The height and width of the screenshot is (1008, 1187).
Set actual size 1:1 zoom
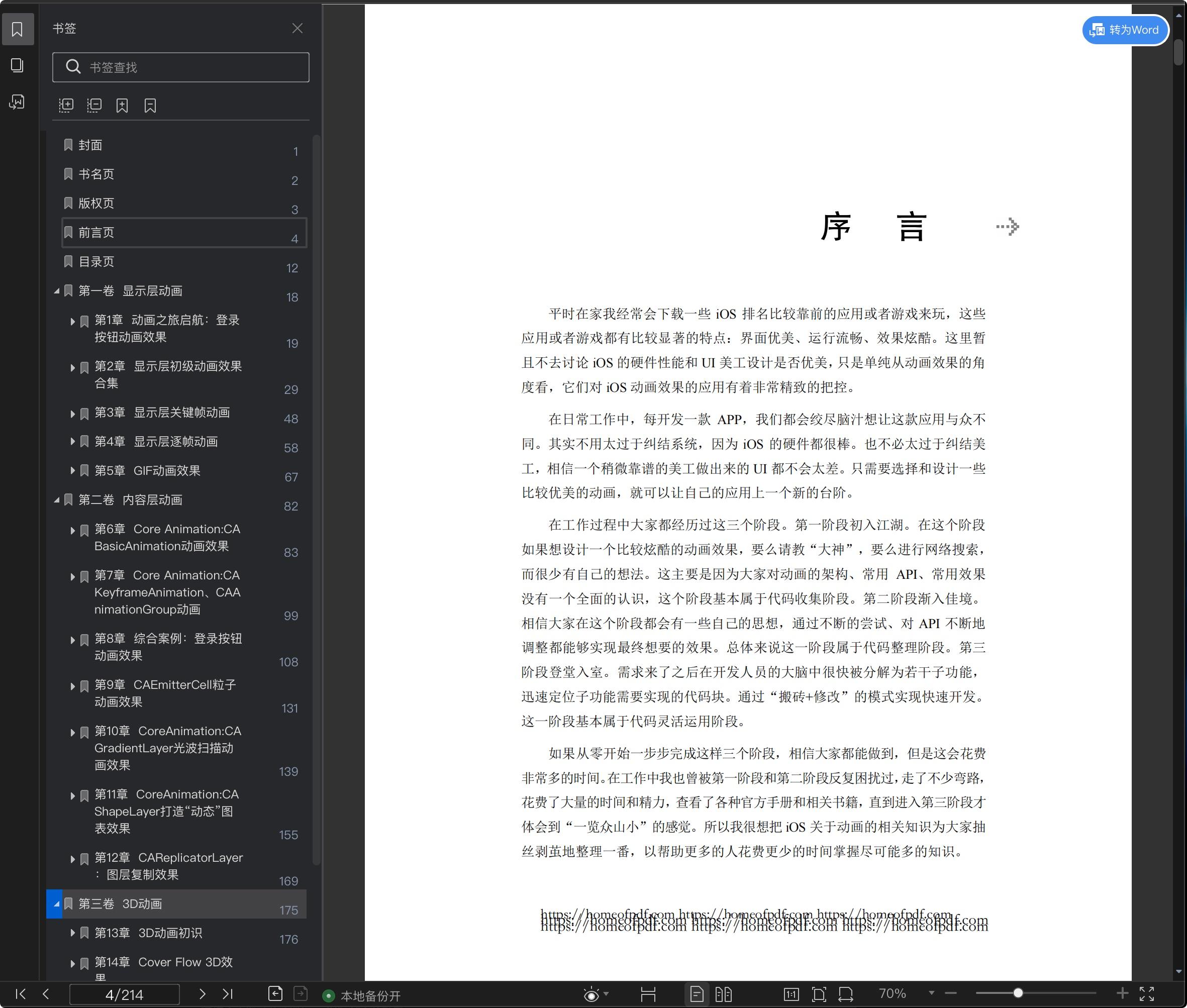click(791, 994)
